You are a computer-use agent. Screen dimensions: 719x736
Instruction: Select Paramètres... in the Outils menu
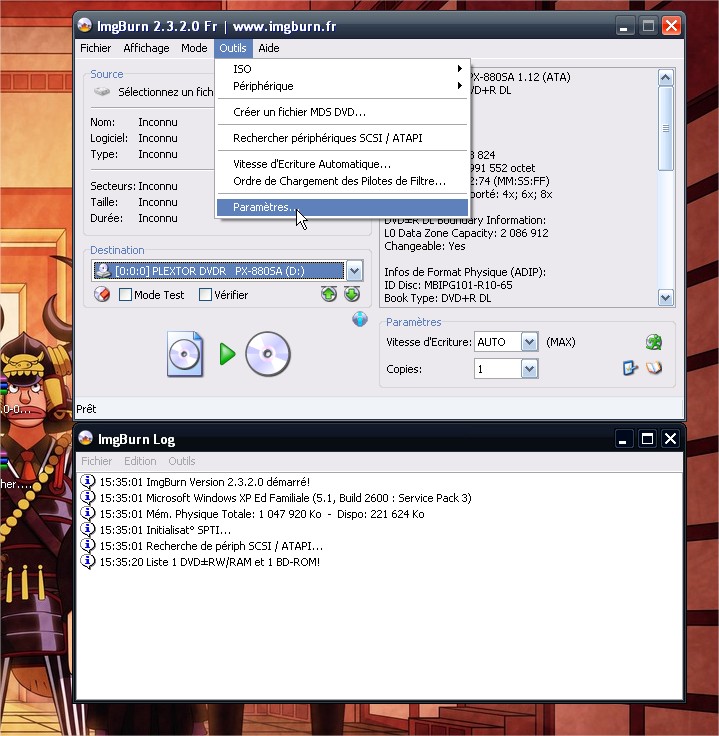[x=263, y=208]
